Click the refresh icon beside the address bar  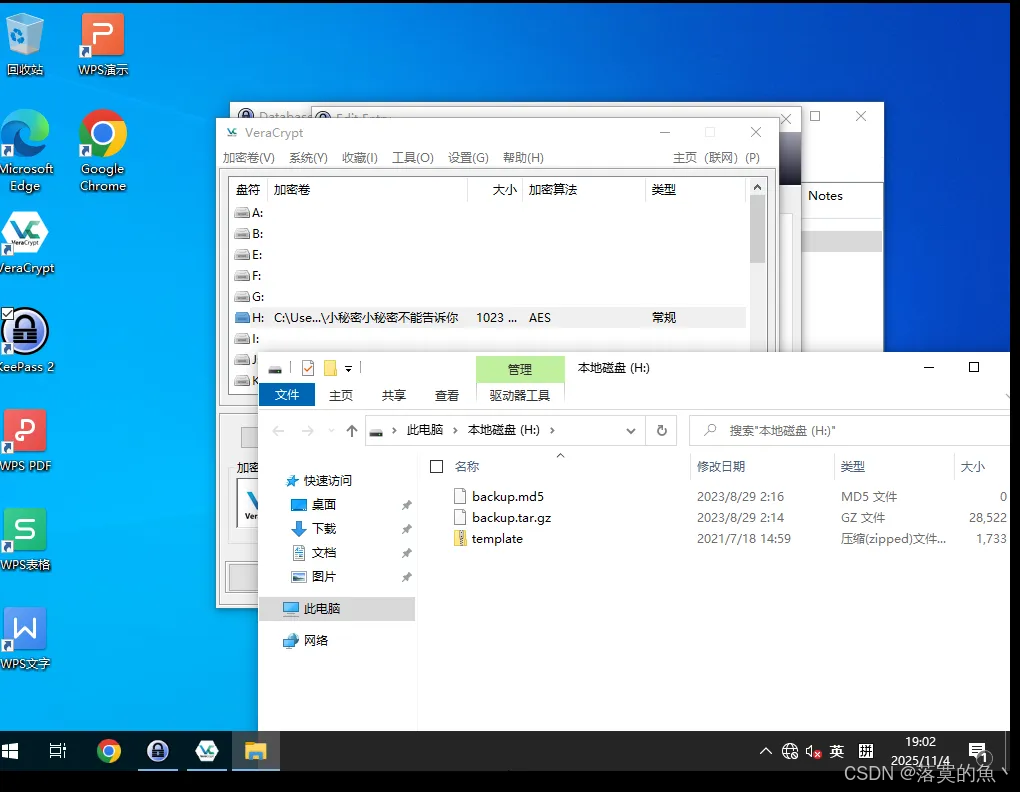pos(662,430)
